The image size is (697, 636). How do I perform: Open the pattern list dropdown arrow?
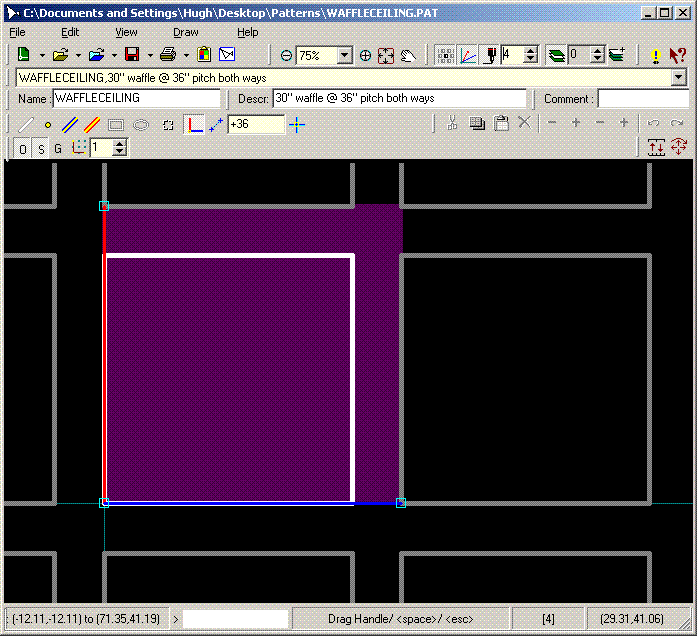click(x=678, y=78)
